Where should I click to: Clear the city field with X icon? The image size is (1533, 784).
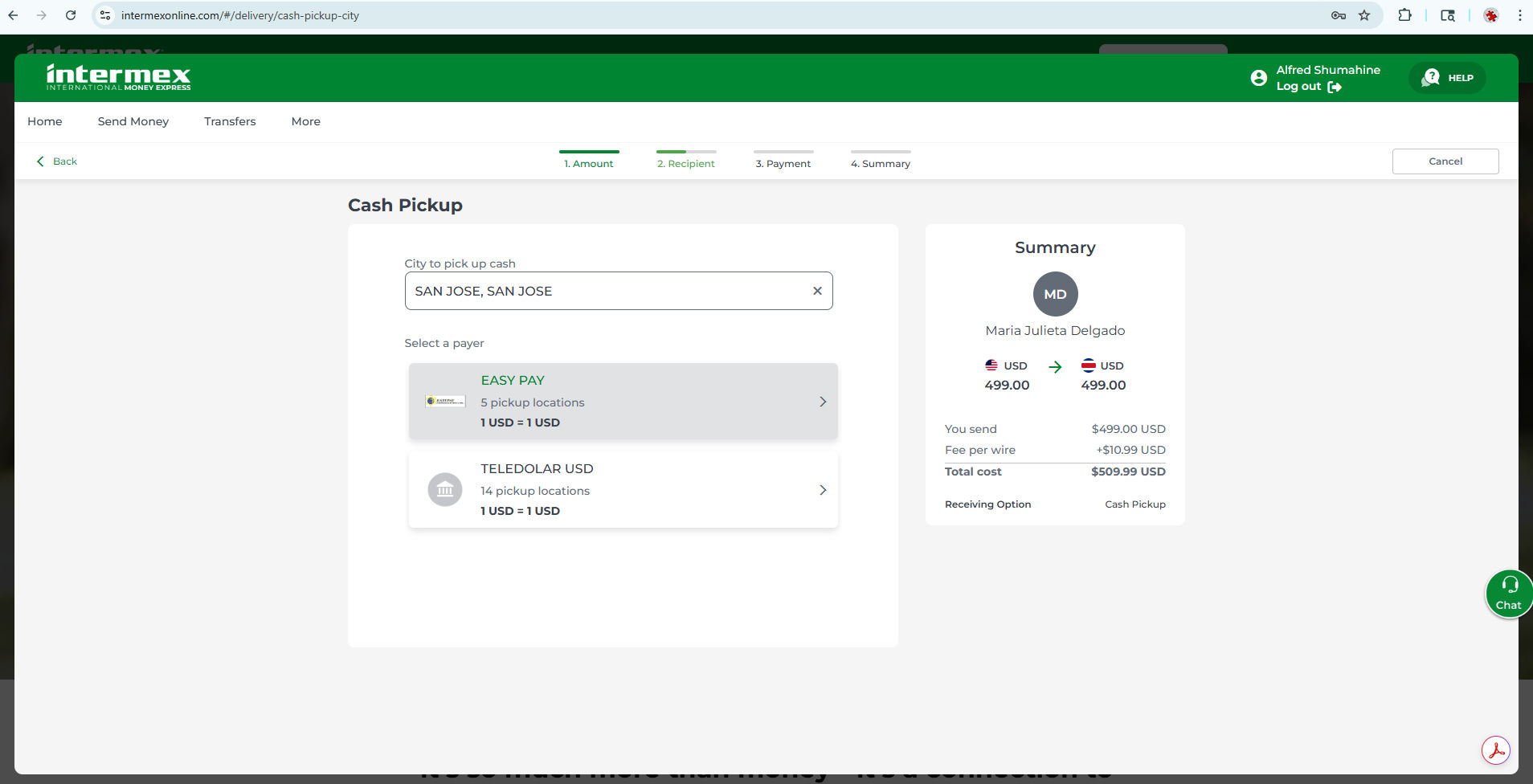coord(817,291)
